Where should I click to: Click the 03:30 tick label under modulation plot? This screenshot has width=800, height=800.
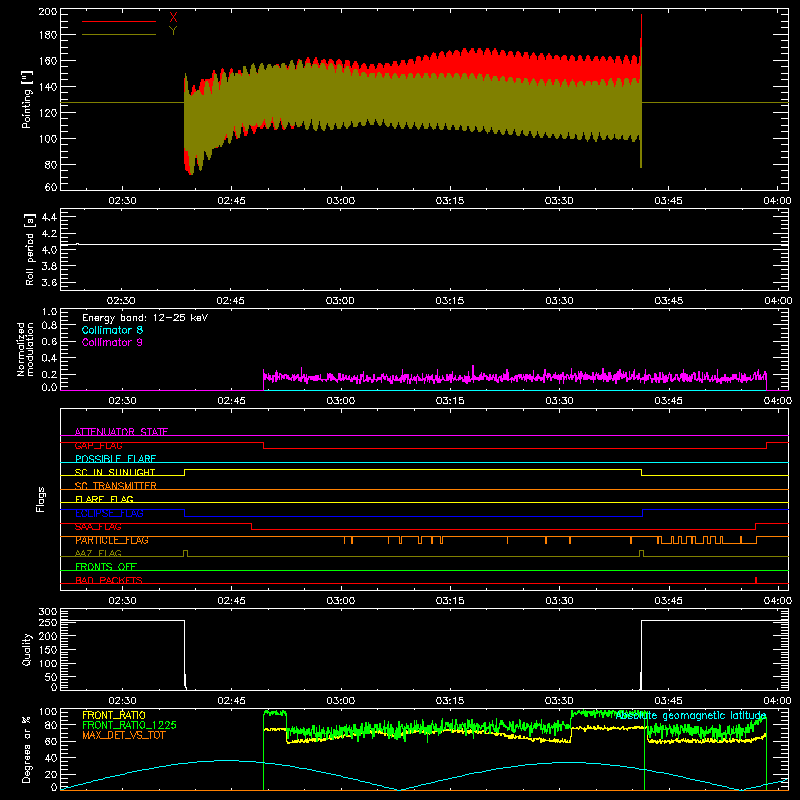(x=559, y=401)
